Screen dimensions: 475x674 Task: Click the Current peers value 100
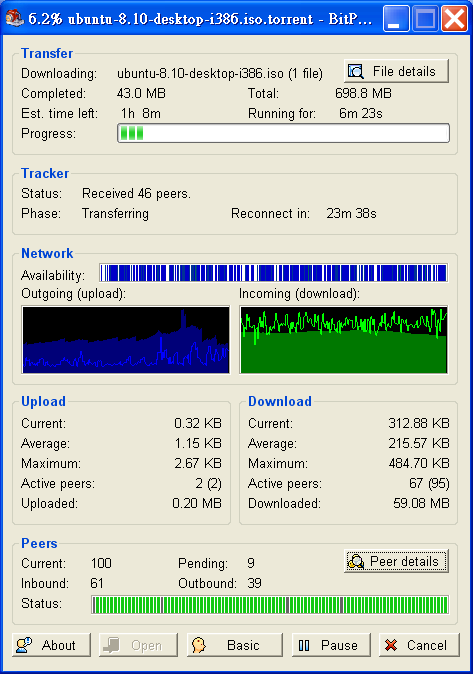(101, 564)
